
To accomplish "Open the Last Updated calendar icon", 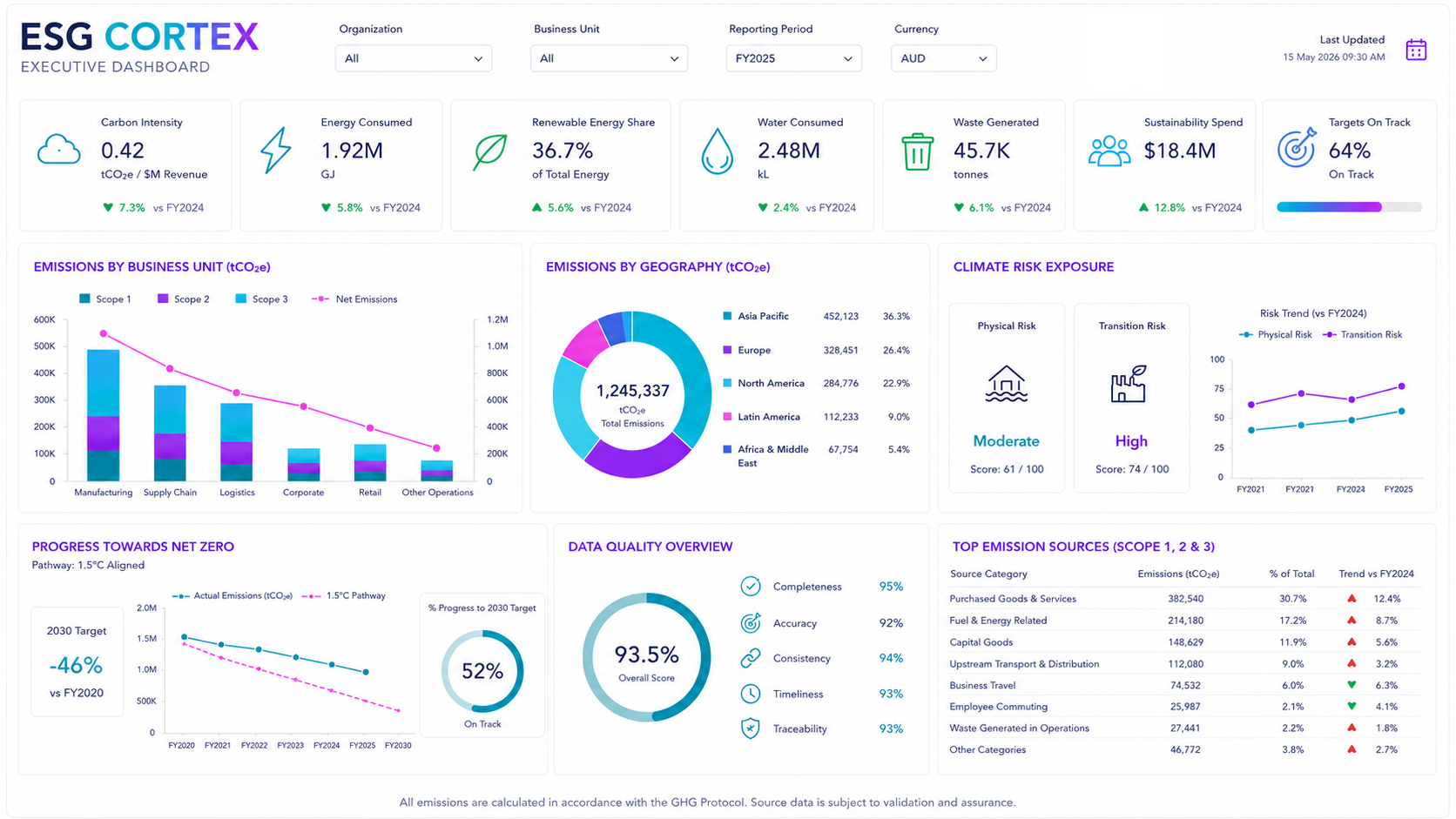I will click(x=1416, y=50).
